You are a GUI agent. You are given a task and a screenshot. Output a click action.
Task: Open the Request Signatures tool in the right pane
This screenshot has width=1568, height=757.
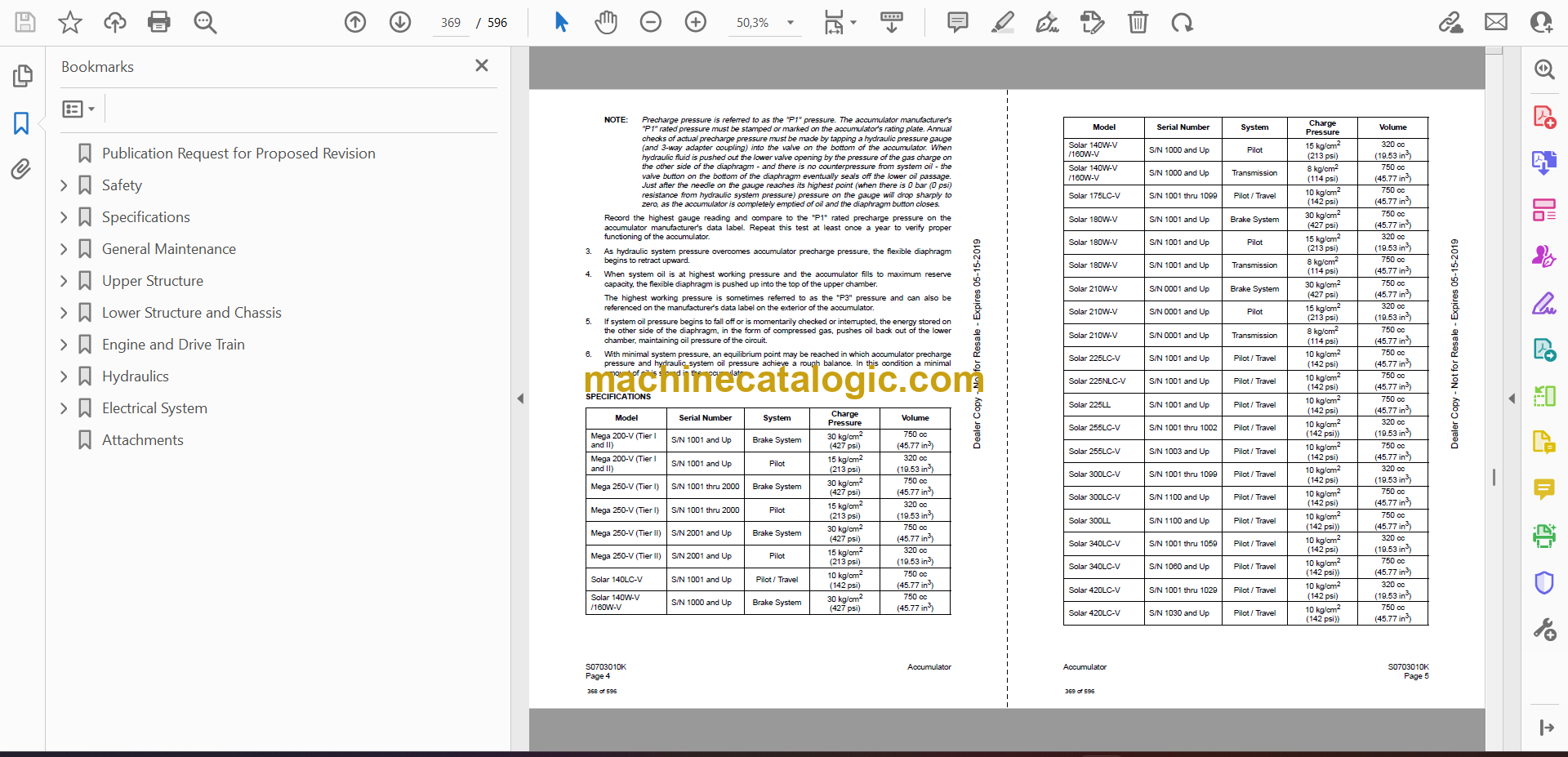1543,256
